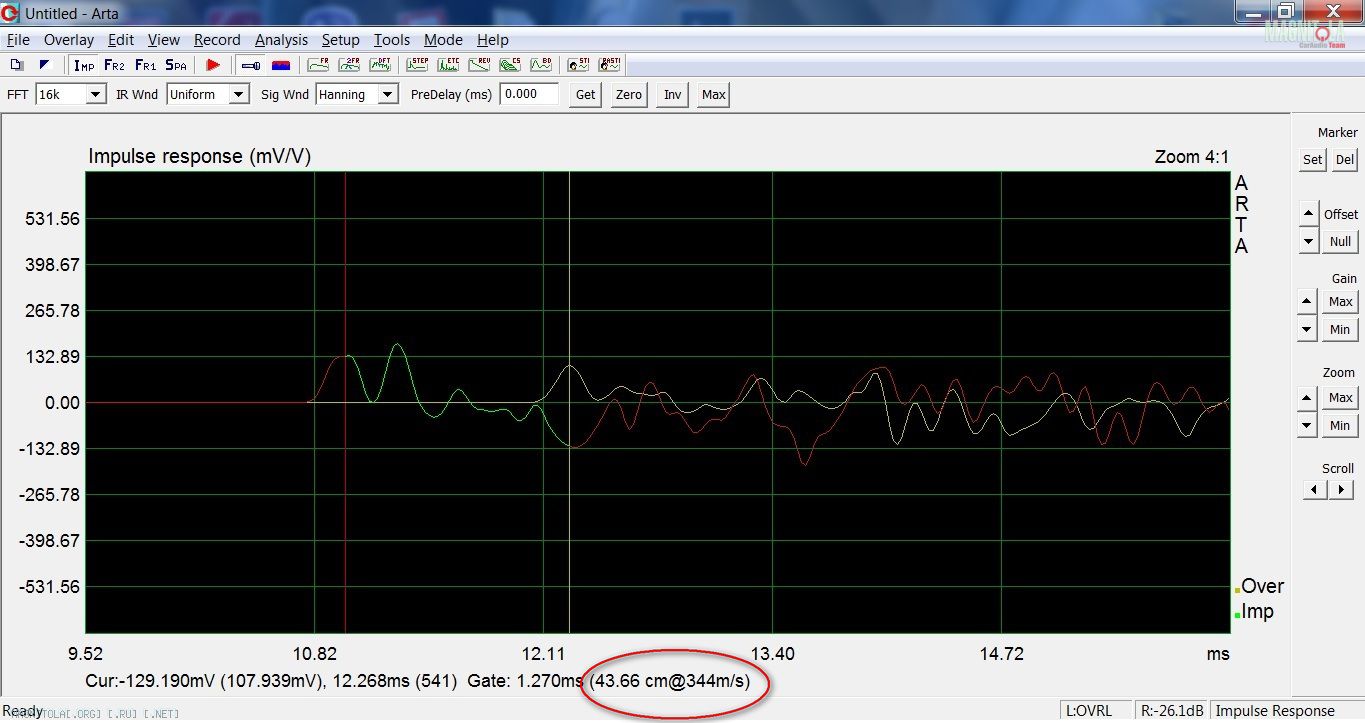Start recording with the red play arrow
Viewport: 1365px width, 723px height.
click(213, 65)
